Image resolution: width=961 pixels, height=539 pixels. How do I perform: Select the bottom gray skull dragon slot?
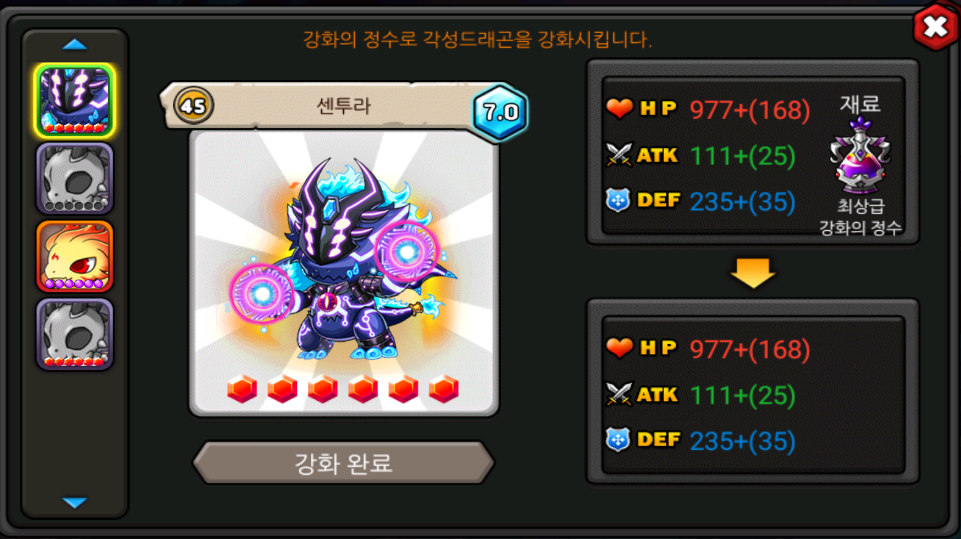[74, 334]
